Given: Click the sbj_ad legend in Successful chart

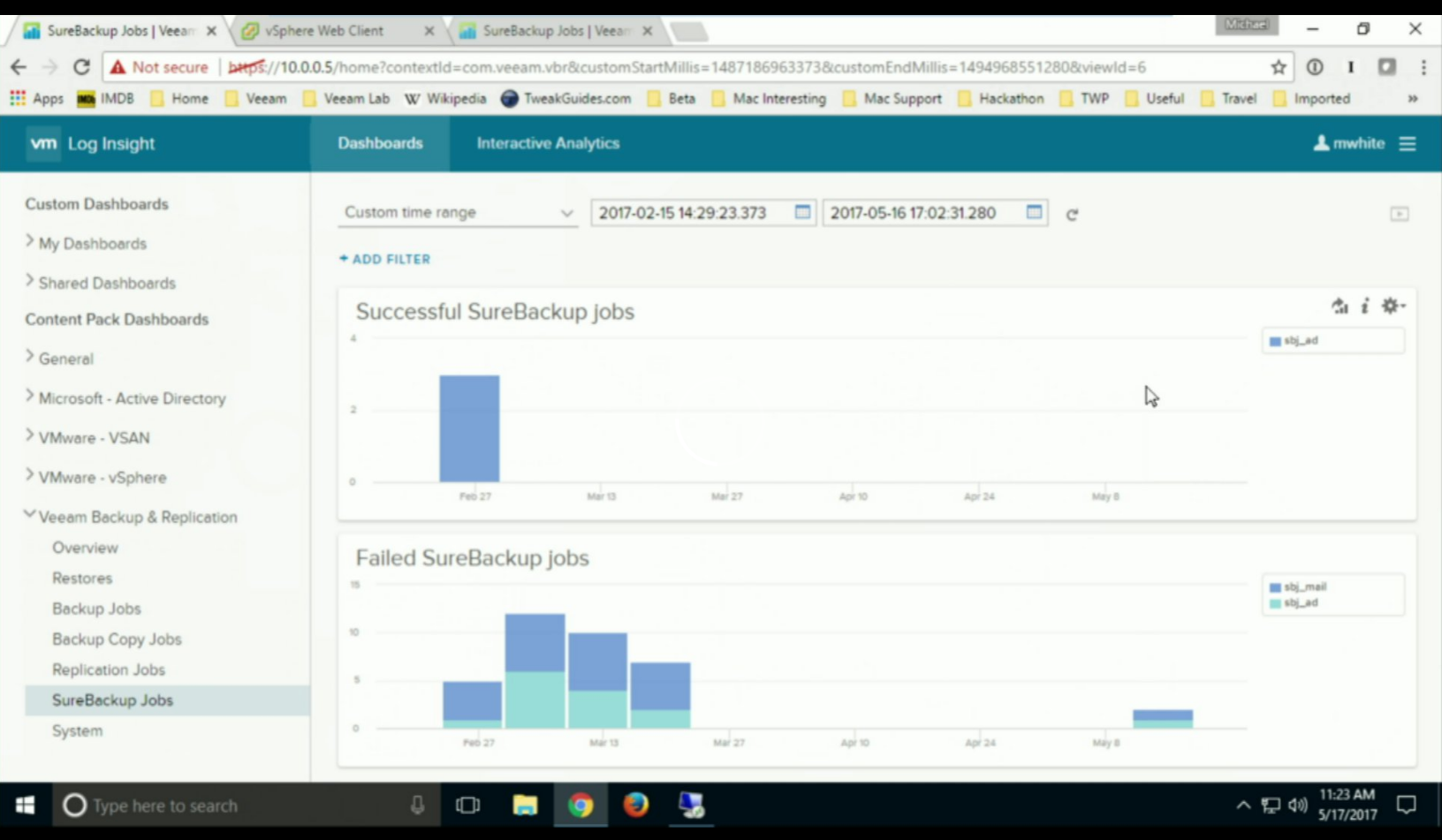Looking at the screenshot, I should (x=1294, y=341).
